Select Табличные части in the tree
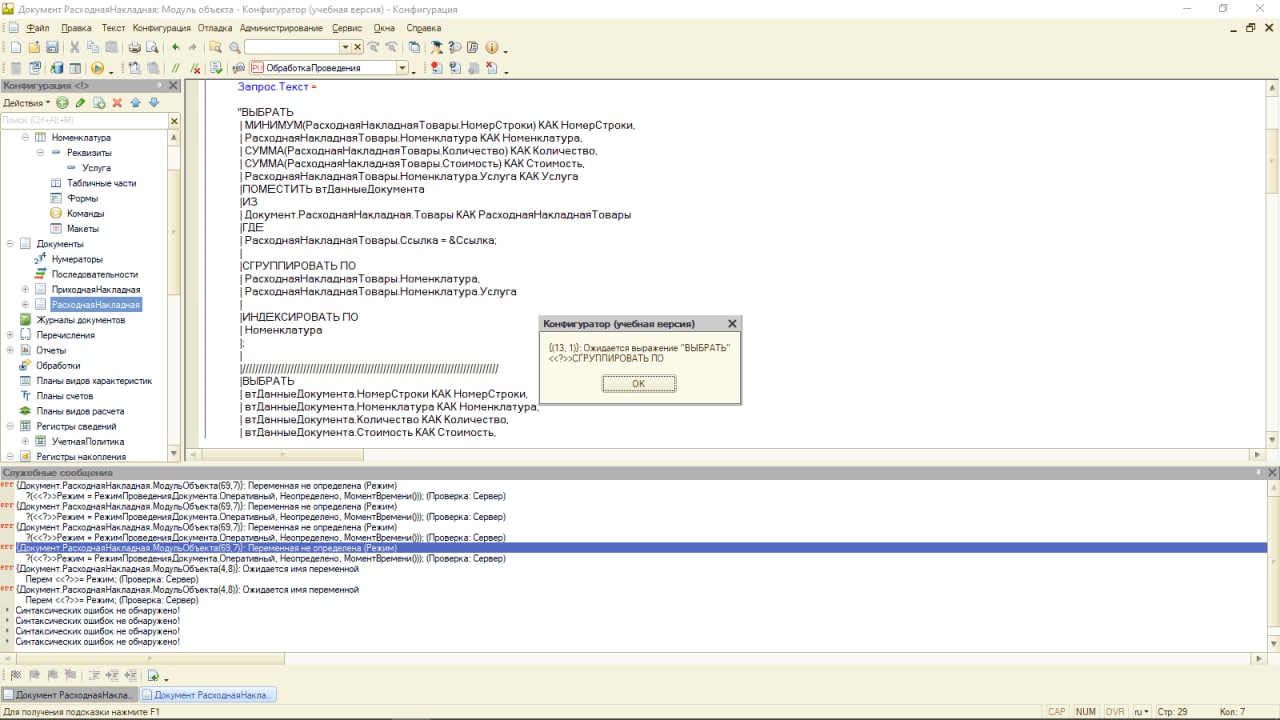Viewport: 1280px width, 720px height. (x=101, y=183)
